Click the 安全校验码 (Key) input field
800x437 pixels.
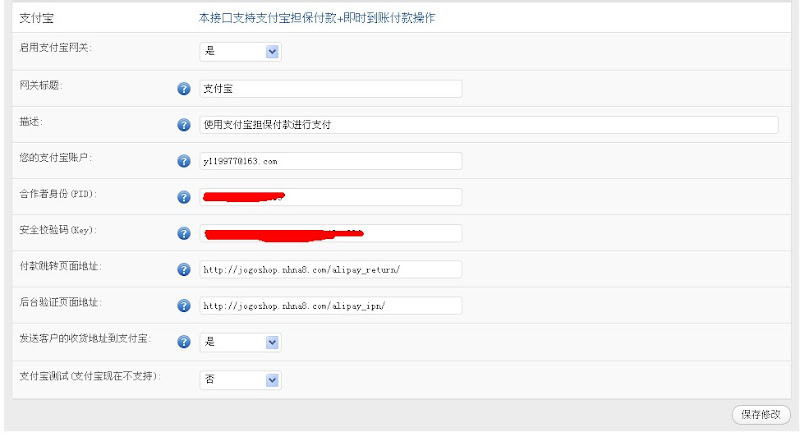331,234
